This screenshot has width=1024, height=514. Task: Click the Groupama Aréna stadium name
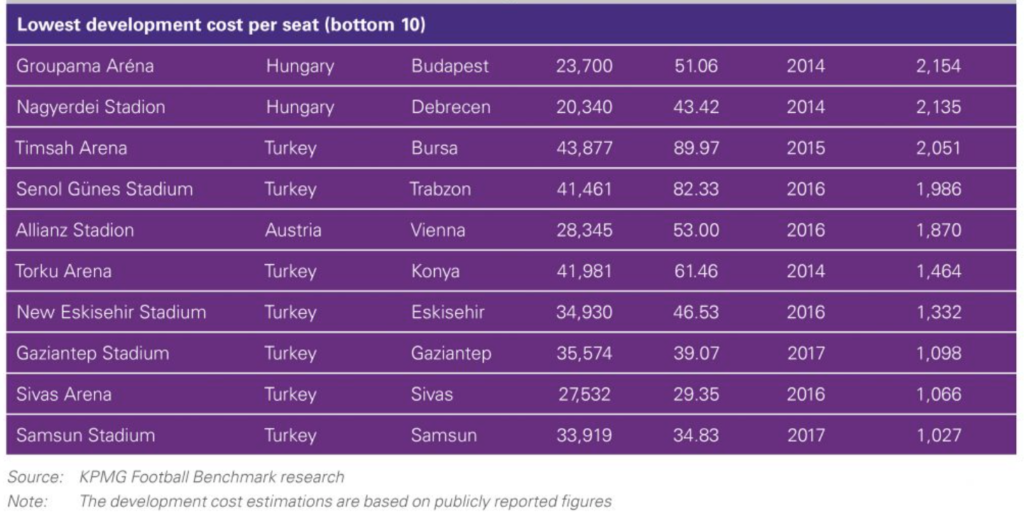[x=85, y=66]
